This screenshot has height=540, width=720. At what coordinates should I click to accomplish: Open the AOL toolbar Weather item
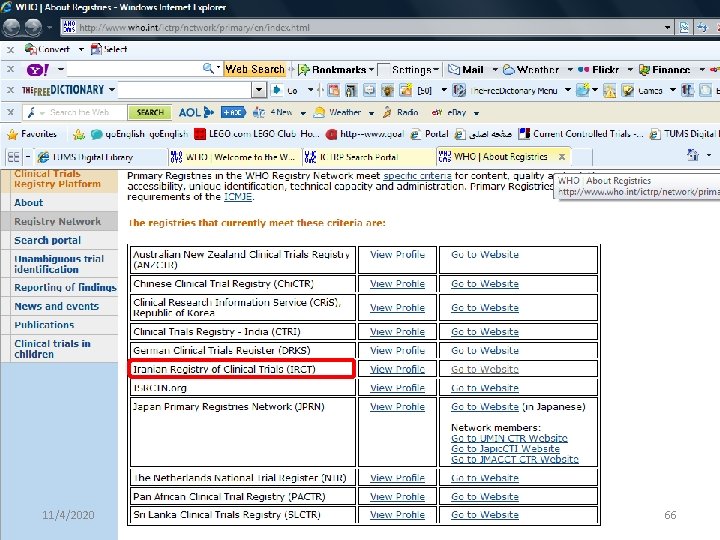point(337,112)
